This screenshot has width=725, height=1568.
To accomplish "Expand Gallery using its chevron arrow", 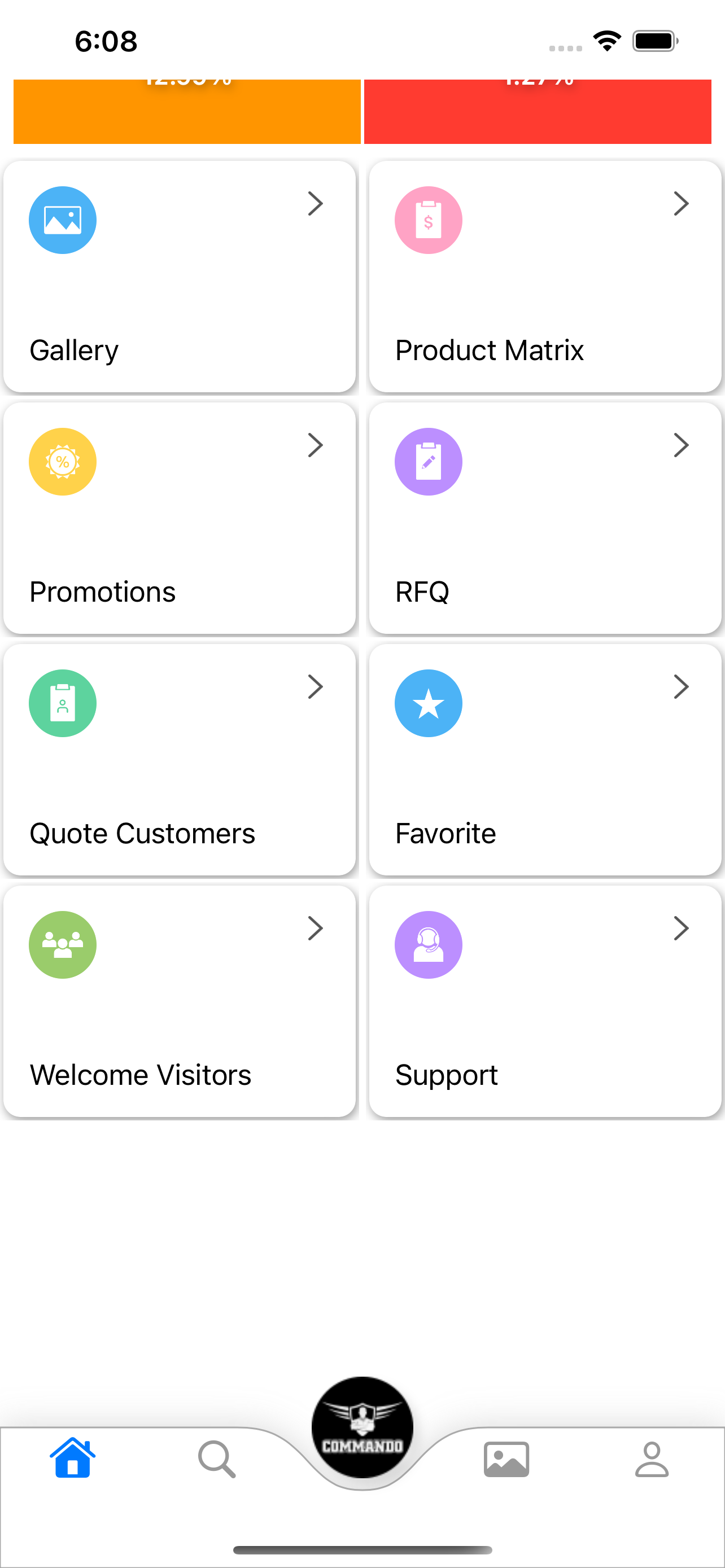I will [x=315, y=203].
